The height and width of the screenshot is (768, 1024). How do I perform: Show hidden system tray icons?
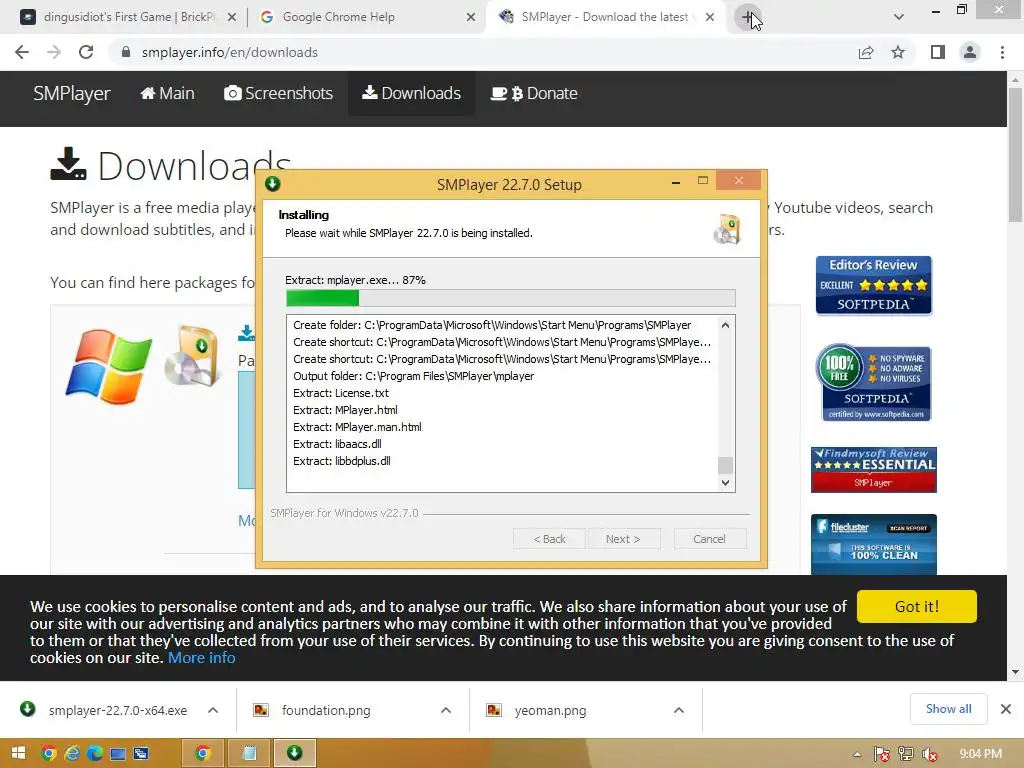coord(857,755)
